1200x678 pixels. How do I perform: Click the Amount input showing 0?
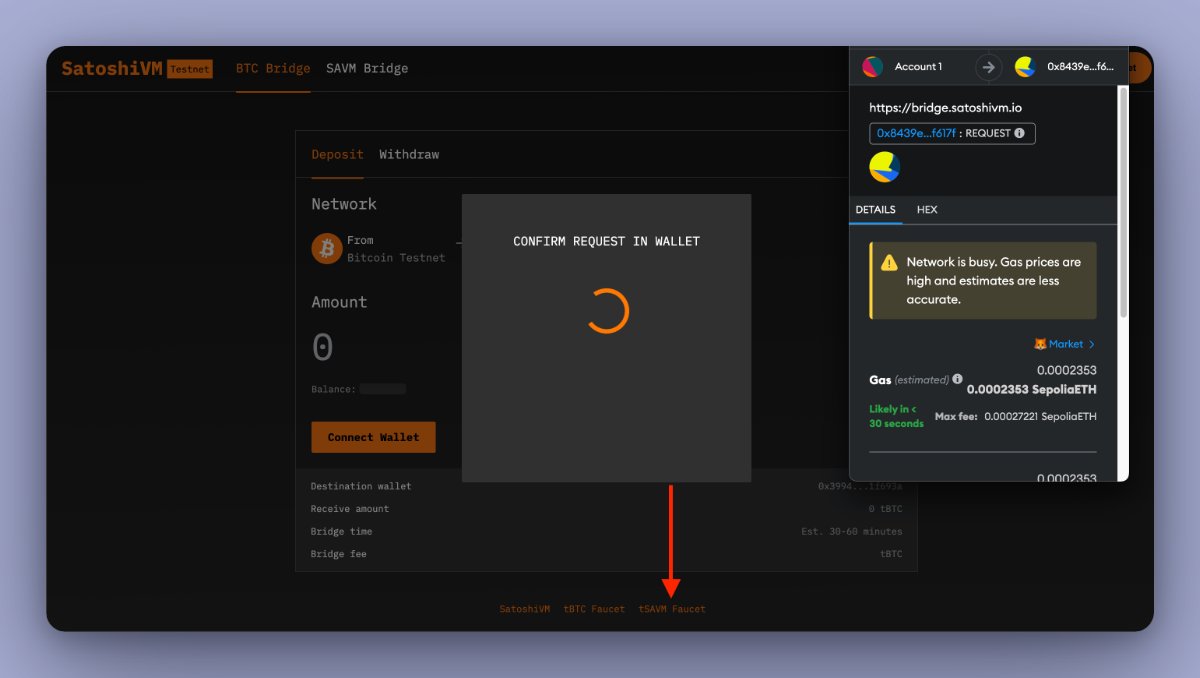(x=322, y=348)
